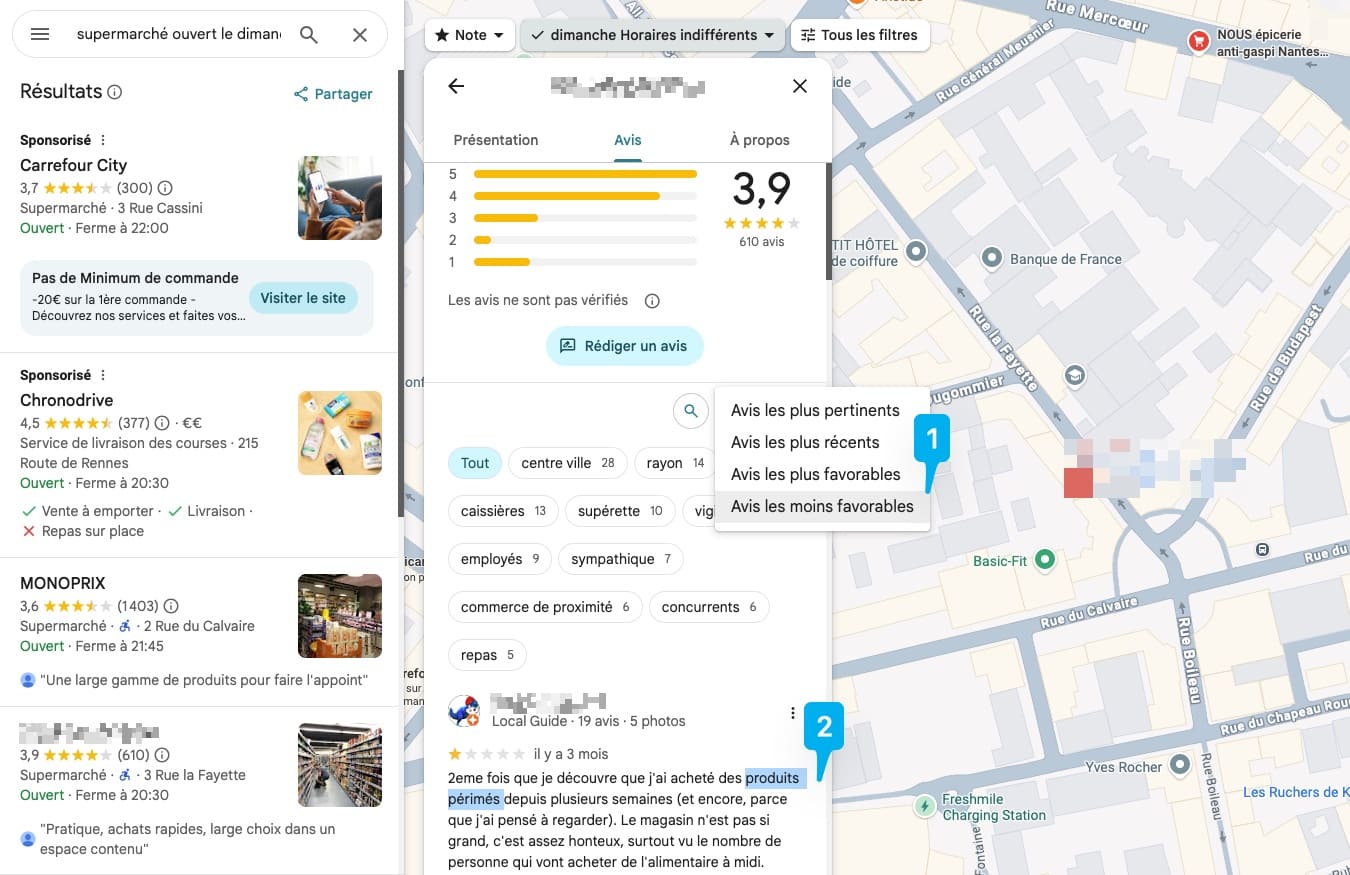Open the Résultats info icon
This screenshot has height=875, width=1350.
click(115, 92)
